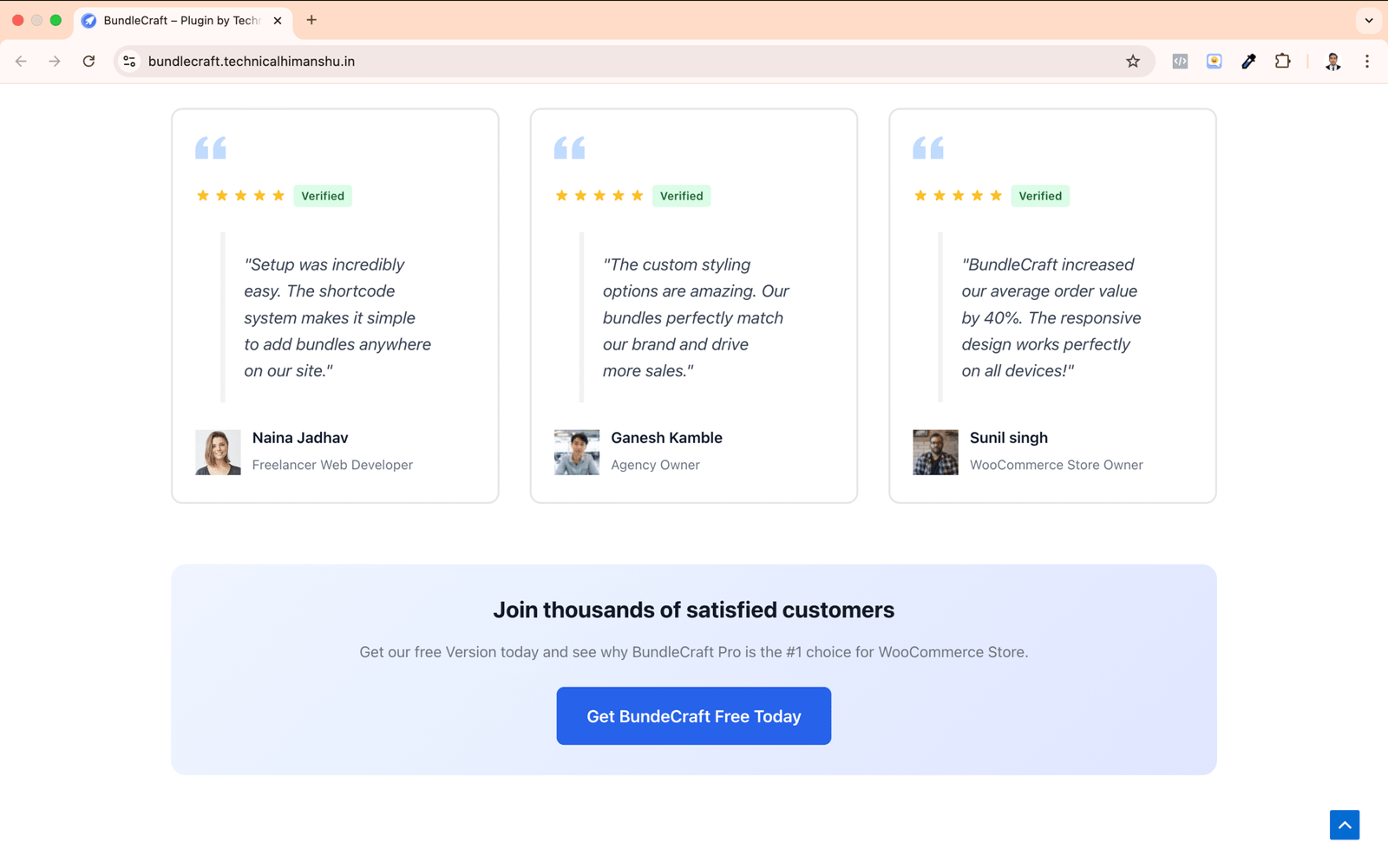Click the scroll-to-top arrow button
This screenshot has width=1388, height=868.
click(1344, 825)
